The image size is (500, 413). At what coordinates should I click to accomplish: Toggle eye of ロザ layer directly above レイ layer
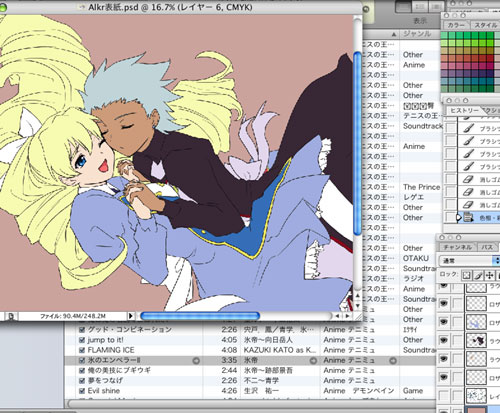(x=443, y=377)
